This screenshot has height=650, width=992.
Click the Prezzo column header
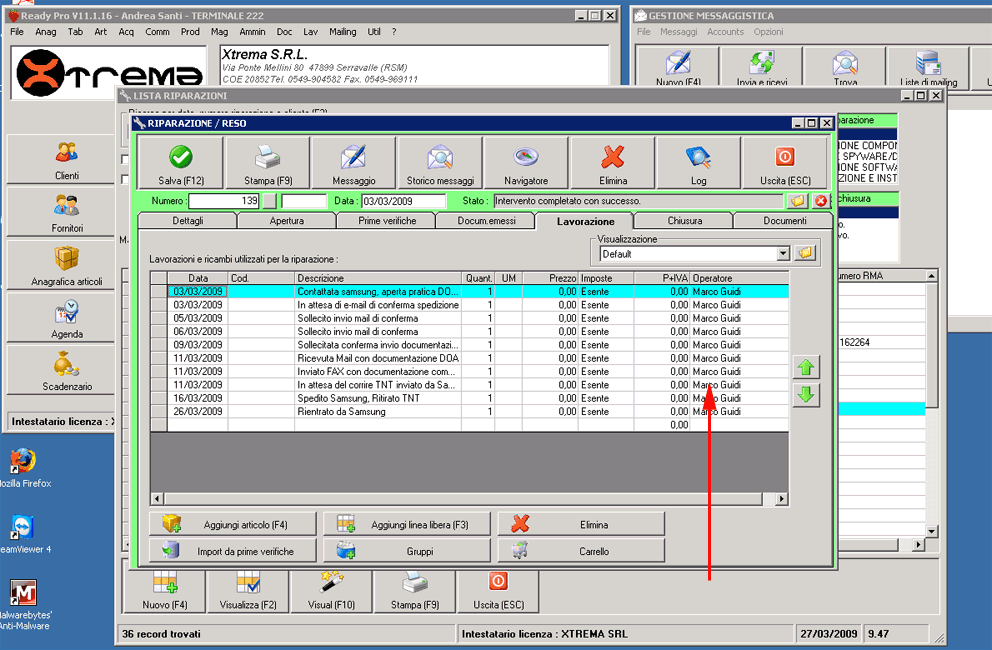pyautogui.click(x=550, y=278)
